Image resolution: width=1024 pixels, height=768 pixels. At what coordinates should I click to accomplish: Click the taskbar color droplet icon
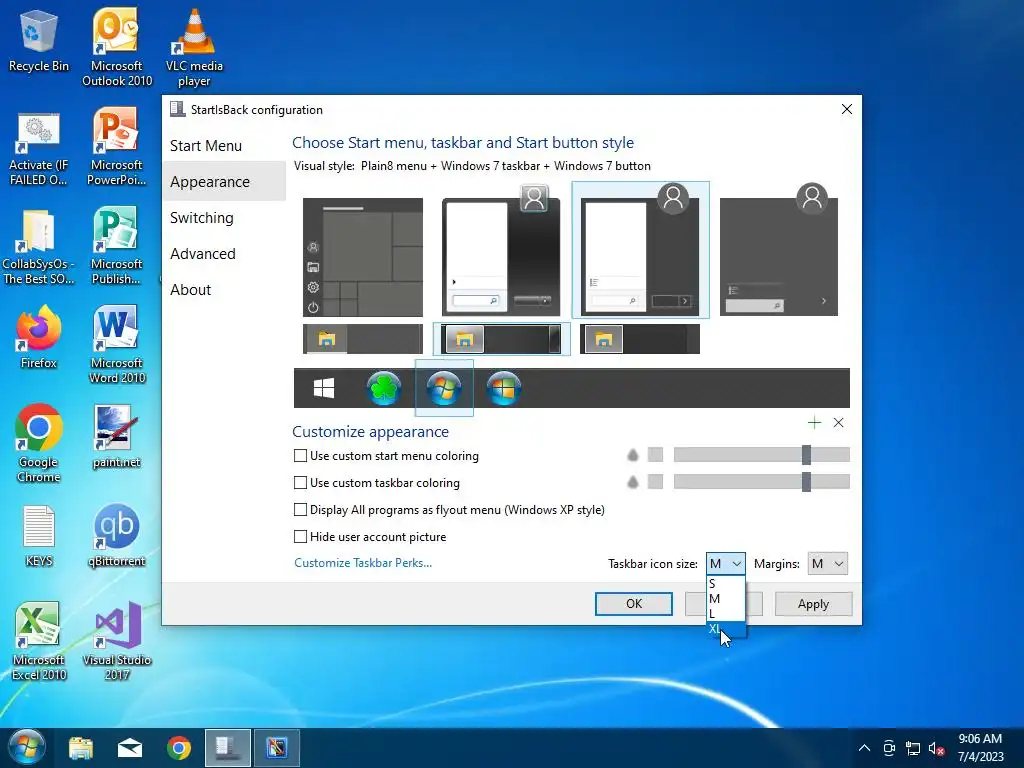point(632,483)
